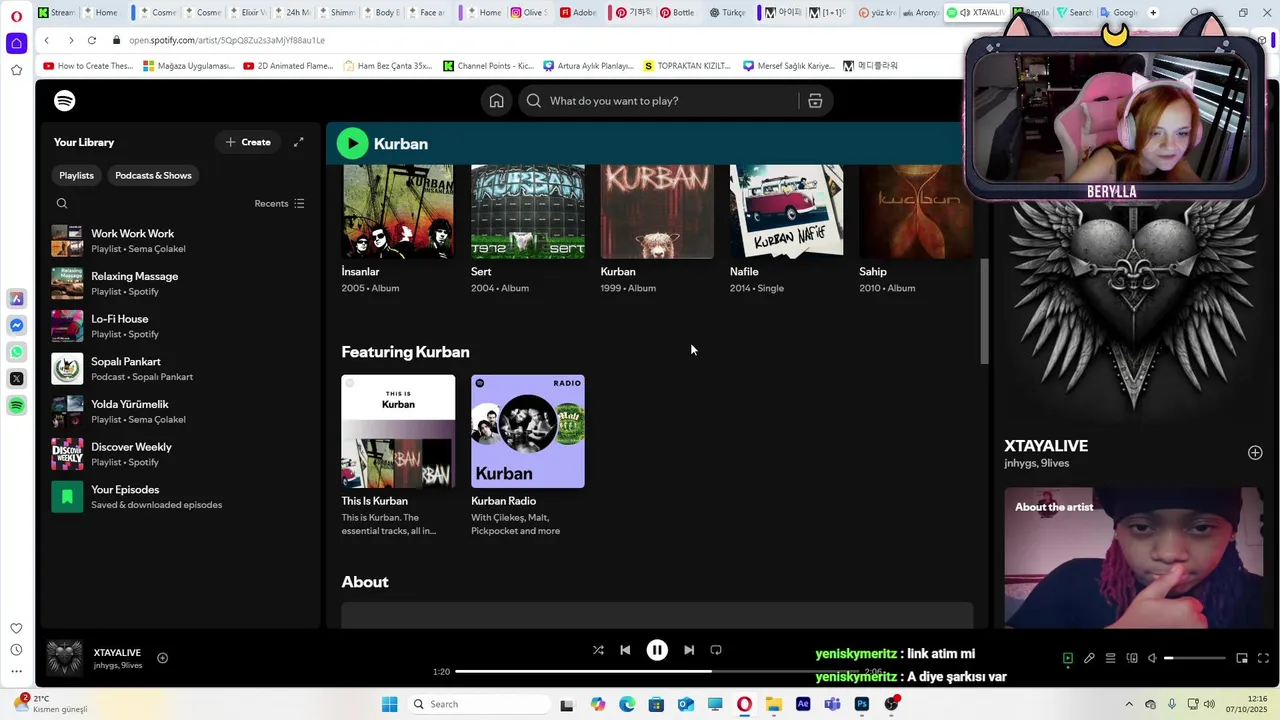Enter full screen player icon

click(x=1263, y=658)
